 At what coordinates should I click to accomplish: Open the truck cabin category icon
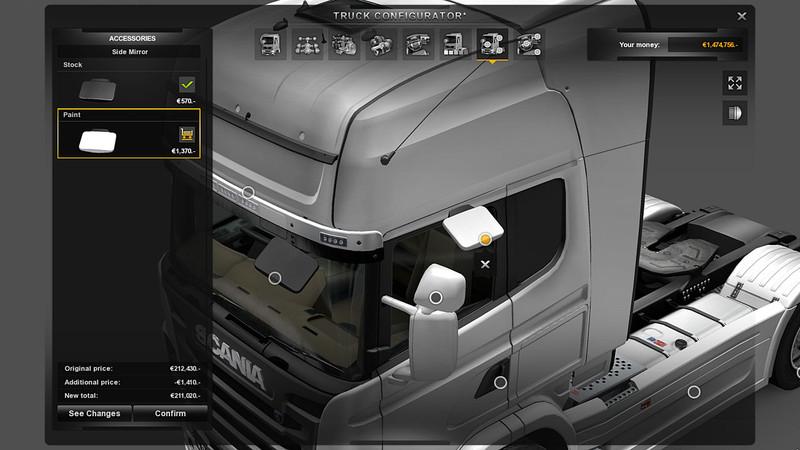coord(271,45)
